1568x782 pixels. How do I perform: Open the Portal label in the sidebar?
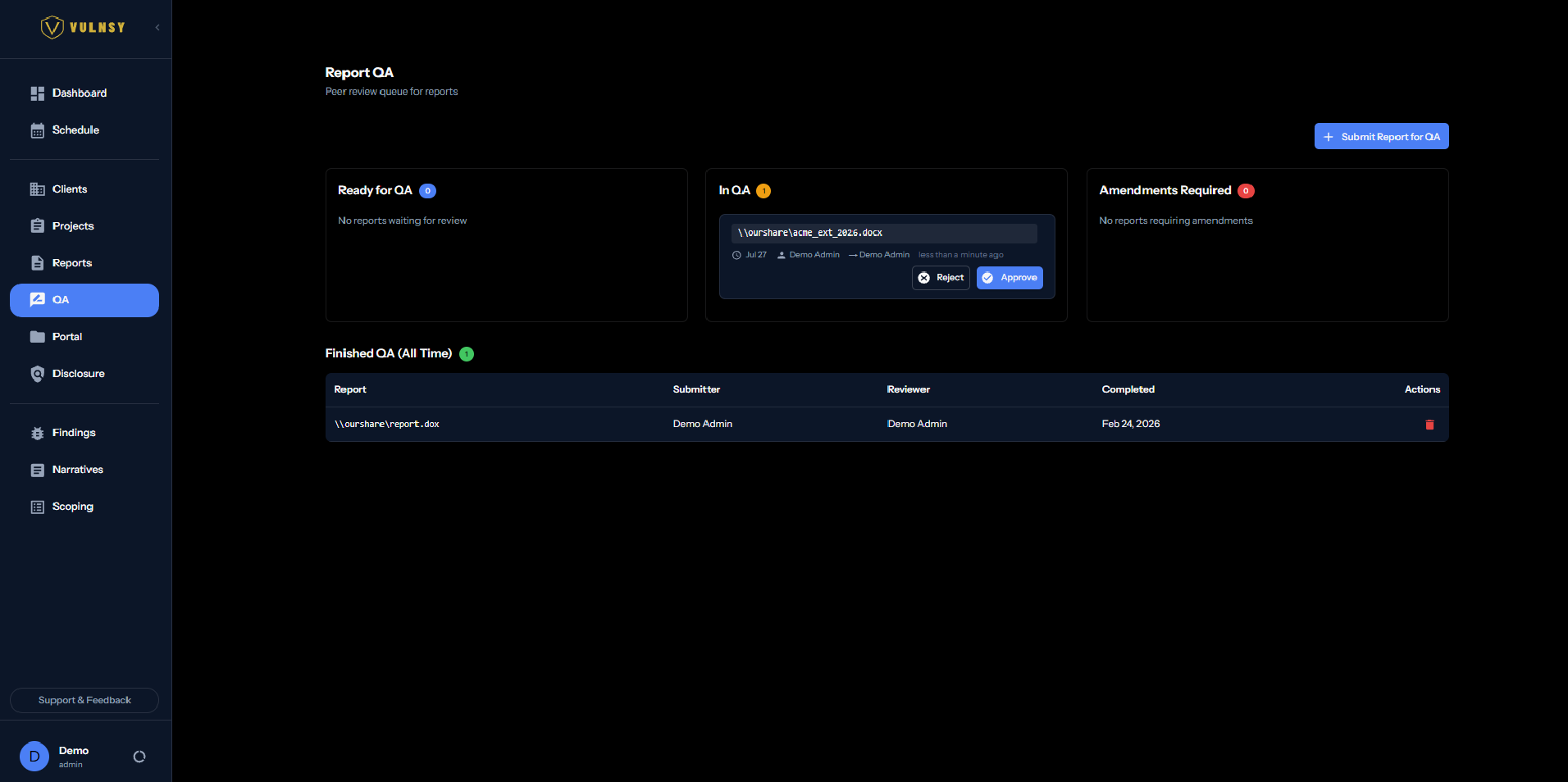(x=67, y=337)
